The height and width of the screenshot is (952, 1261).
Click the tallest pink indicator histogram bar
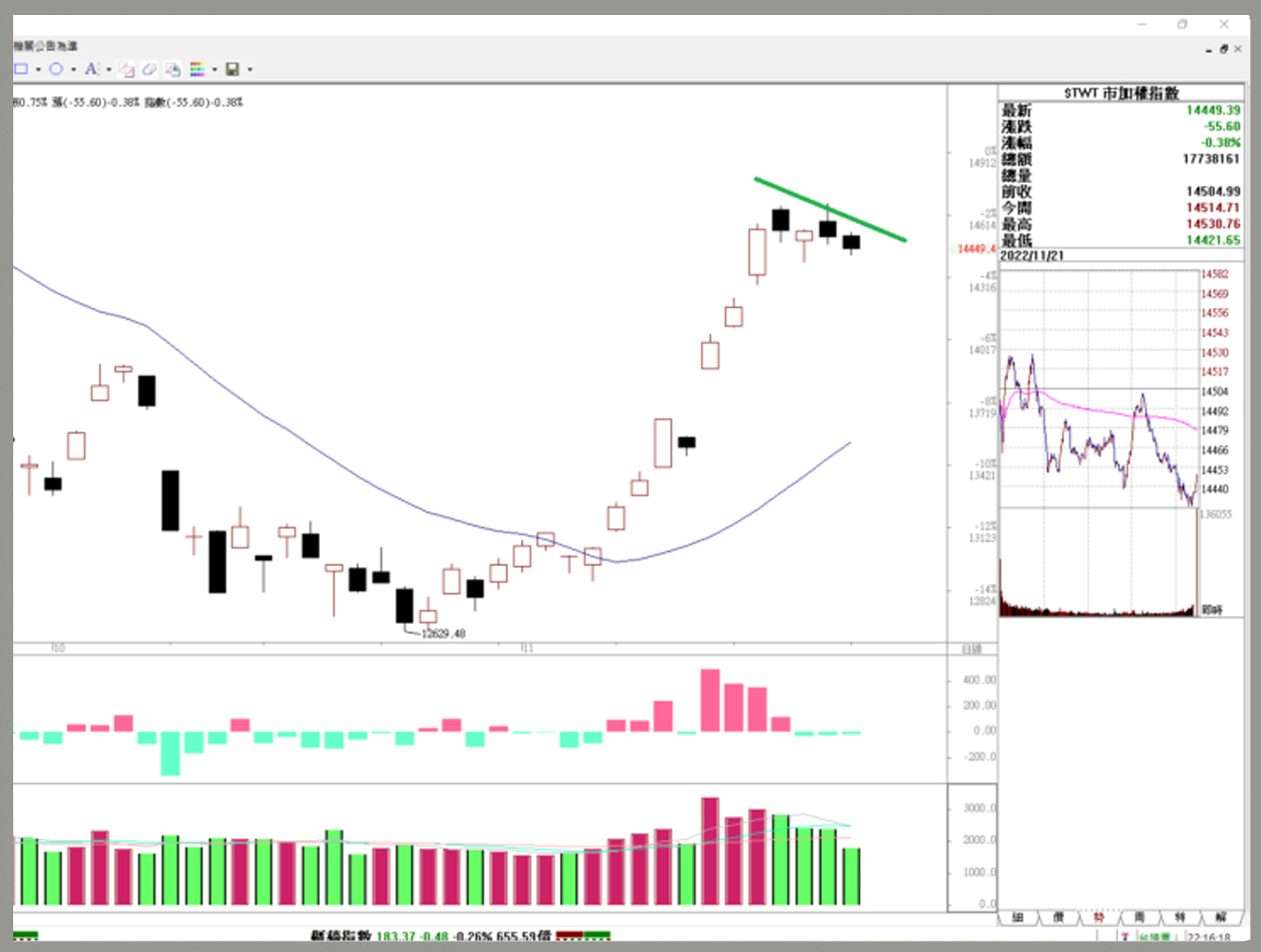click(710, 700)
